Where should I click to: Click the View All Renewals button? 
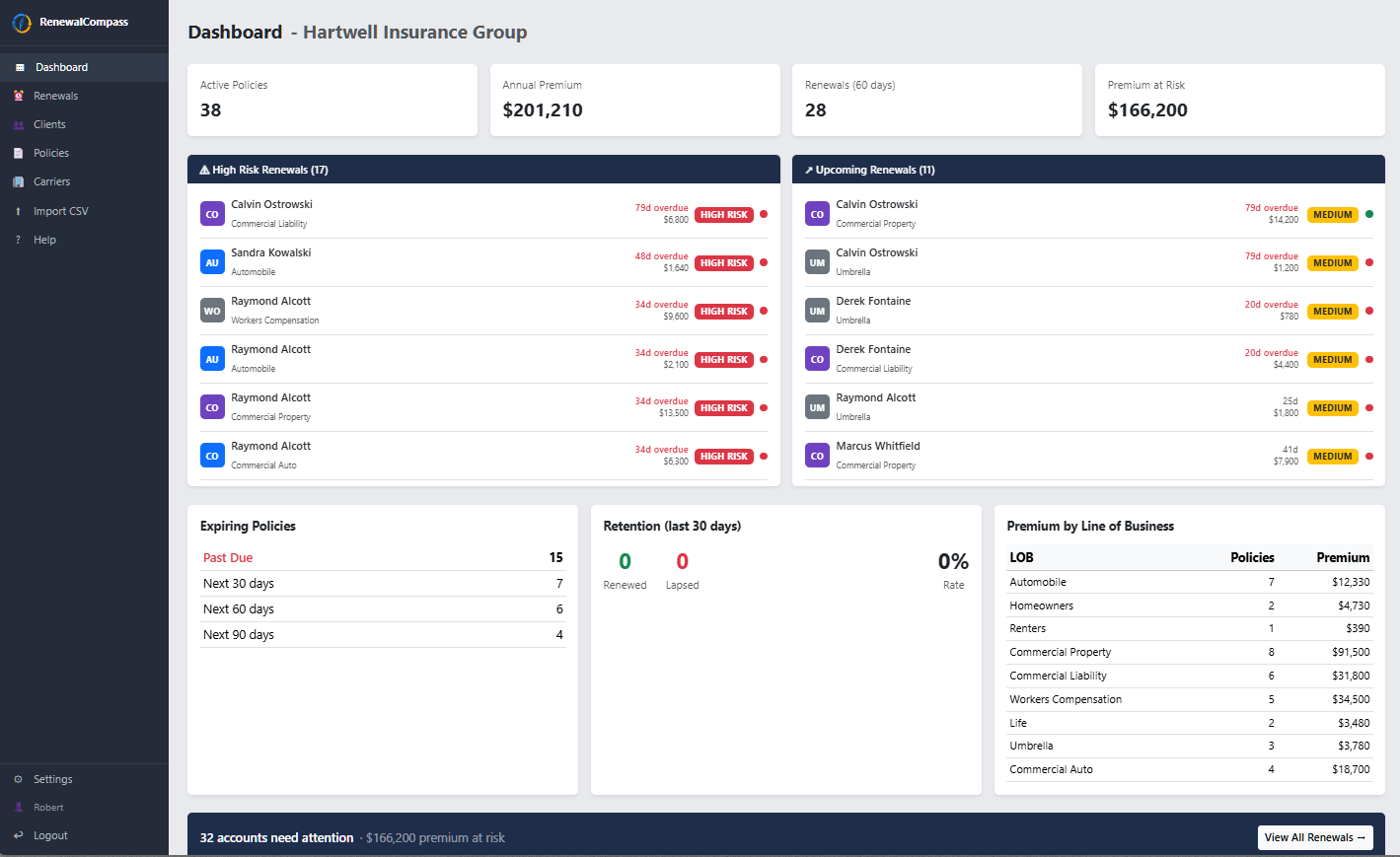point(1314,837)
